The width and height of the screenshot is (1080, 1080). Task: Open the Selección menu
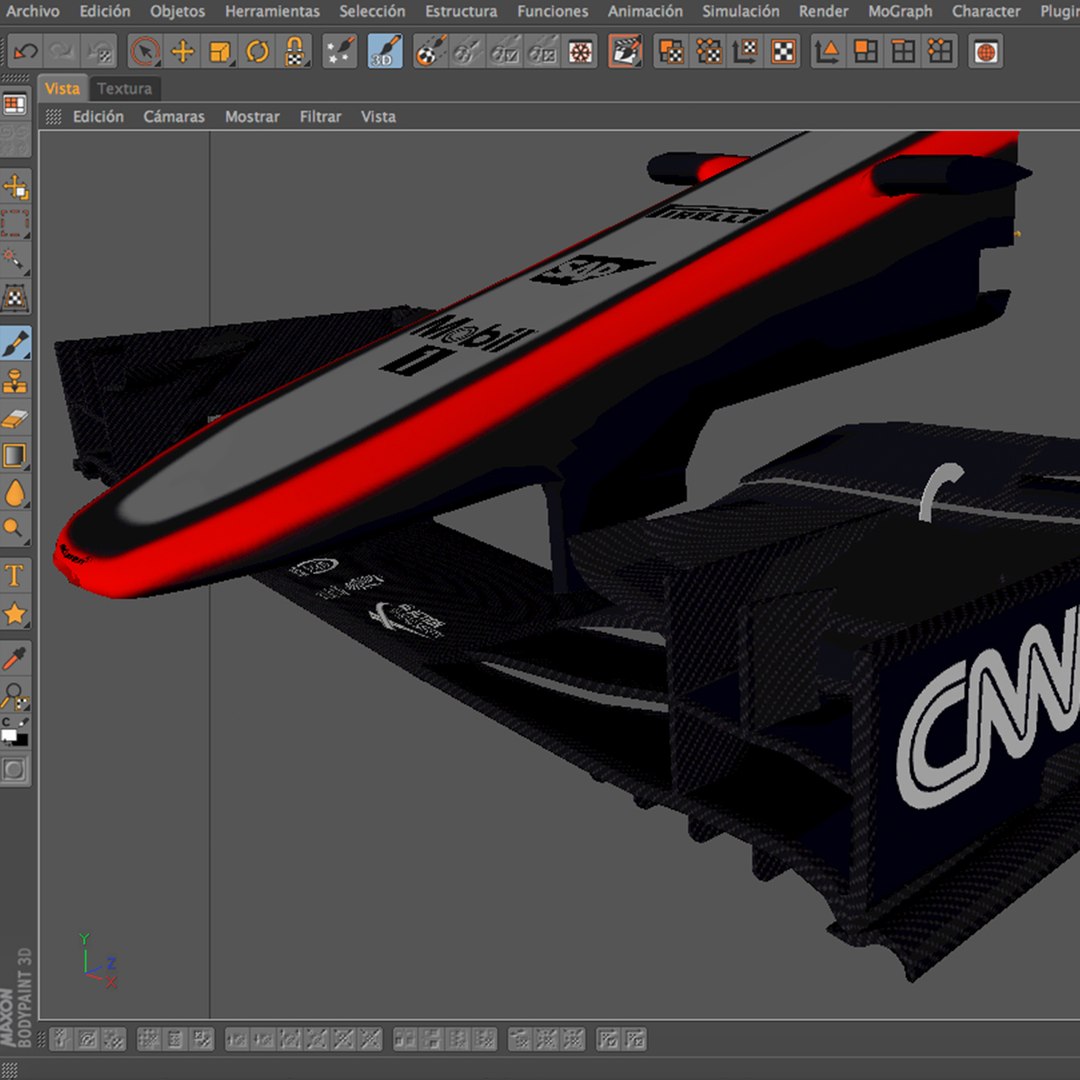372,11
